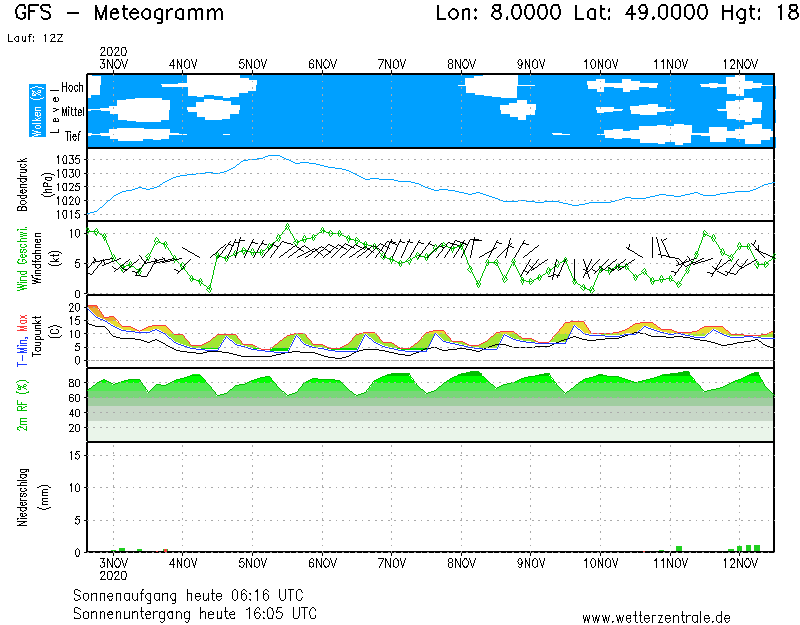Screen dimensions: 800x625
Task: Select the 10 tick on the precipitation axis
Action: [75, 488]
